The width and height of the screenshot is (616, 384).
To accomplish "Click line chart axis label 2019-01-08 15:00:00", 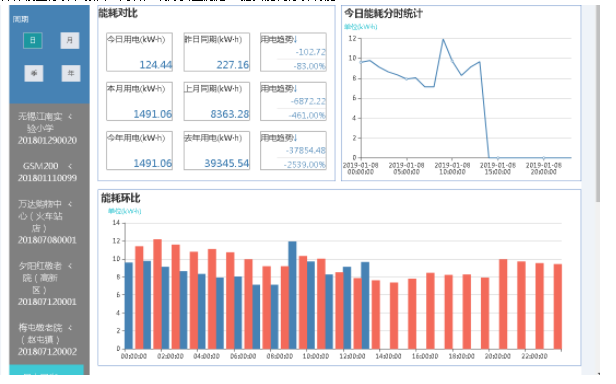I will [498, 169].
